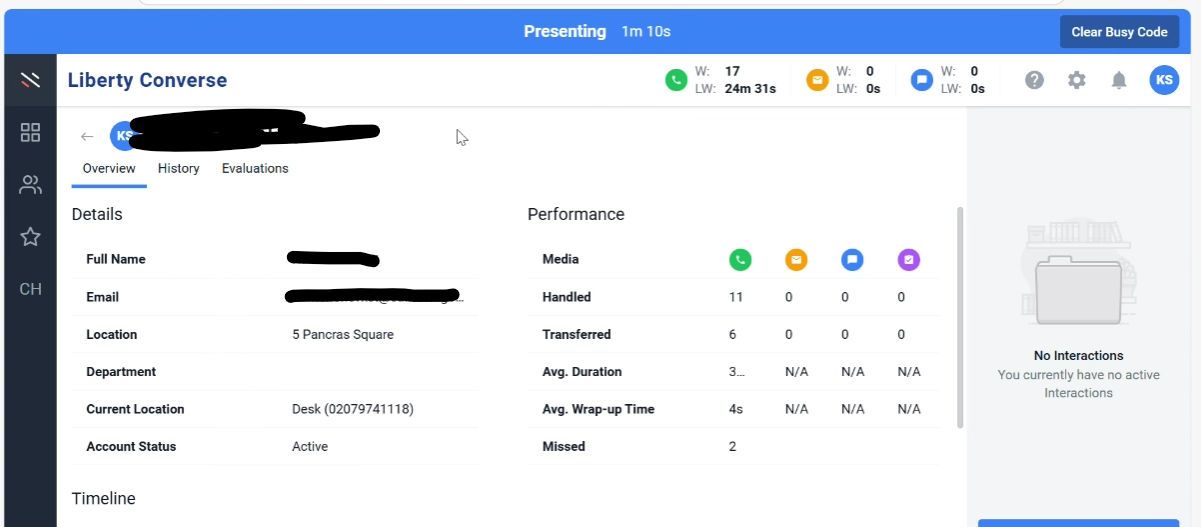The width and height of the screenshot is (1201, 527).
Task: Click the 'Avg. Wrap-up Time' row label
Action: coord(598,410)
